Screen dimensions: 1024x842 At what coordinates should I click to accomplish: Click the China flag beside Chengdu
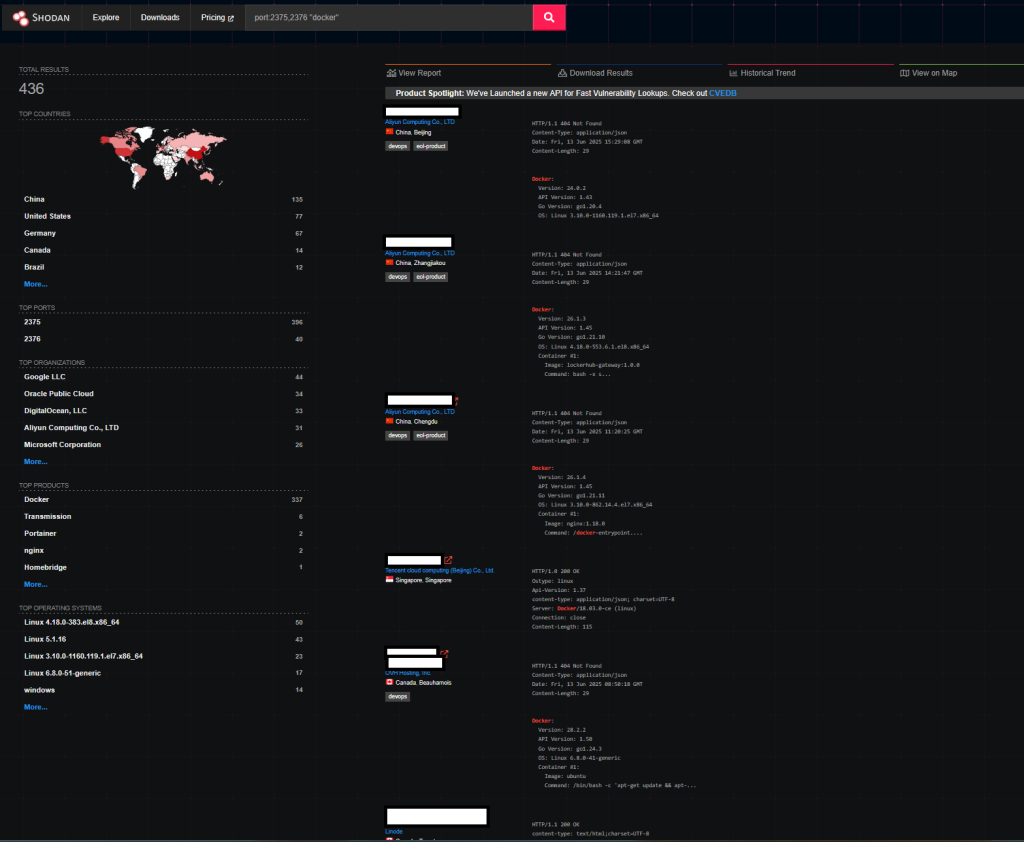pyautogui.click(x=389, y=421)
